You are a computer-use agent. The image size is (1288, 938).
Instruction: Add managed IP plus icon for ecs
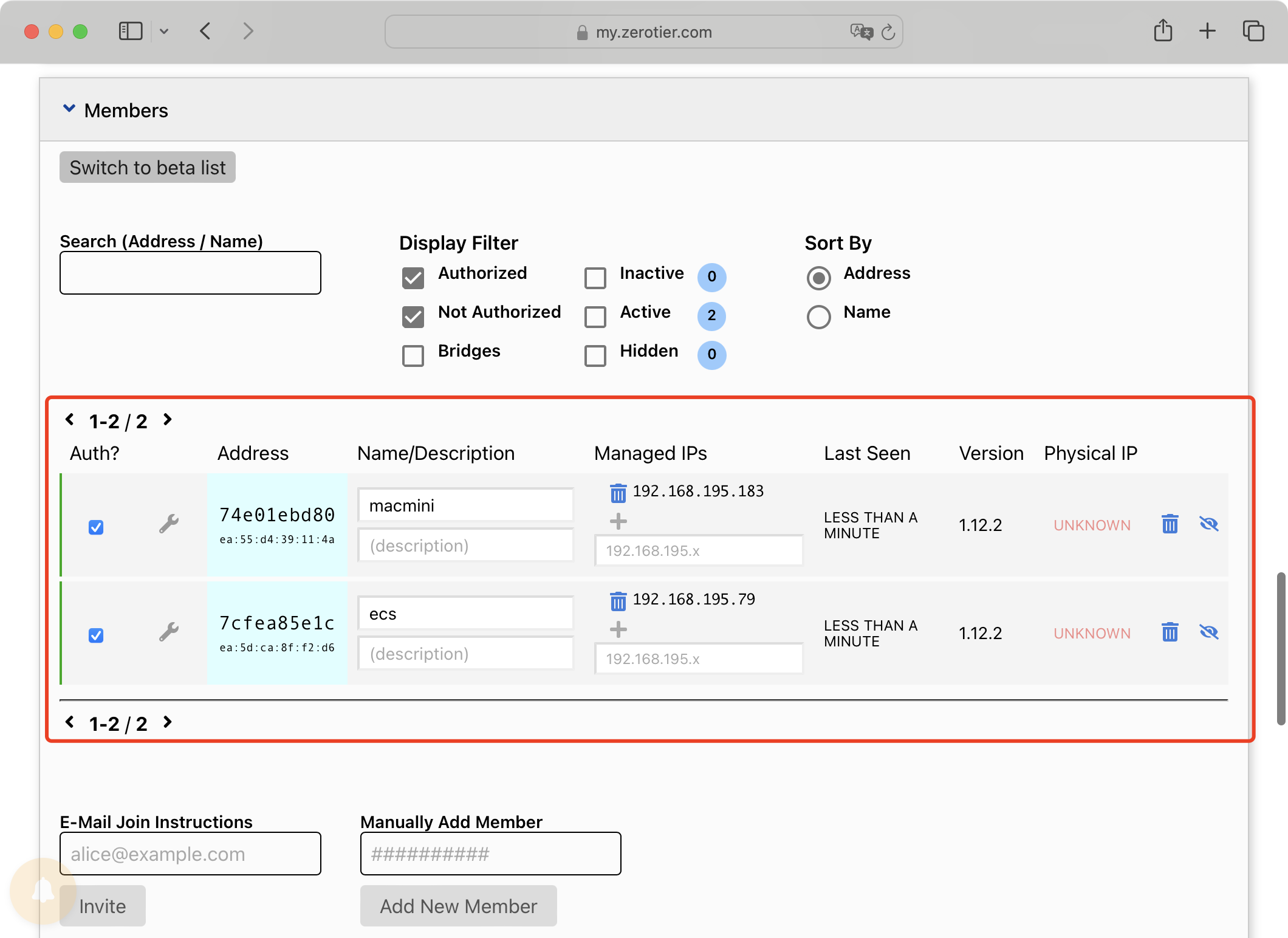pos(618,629)
